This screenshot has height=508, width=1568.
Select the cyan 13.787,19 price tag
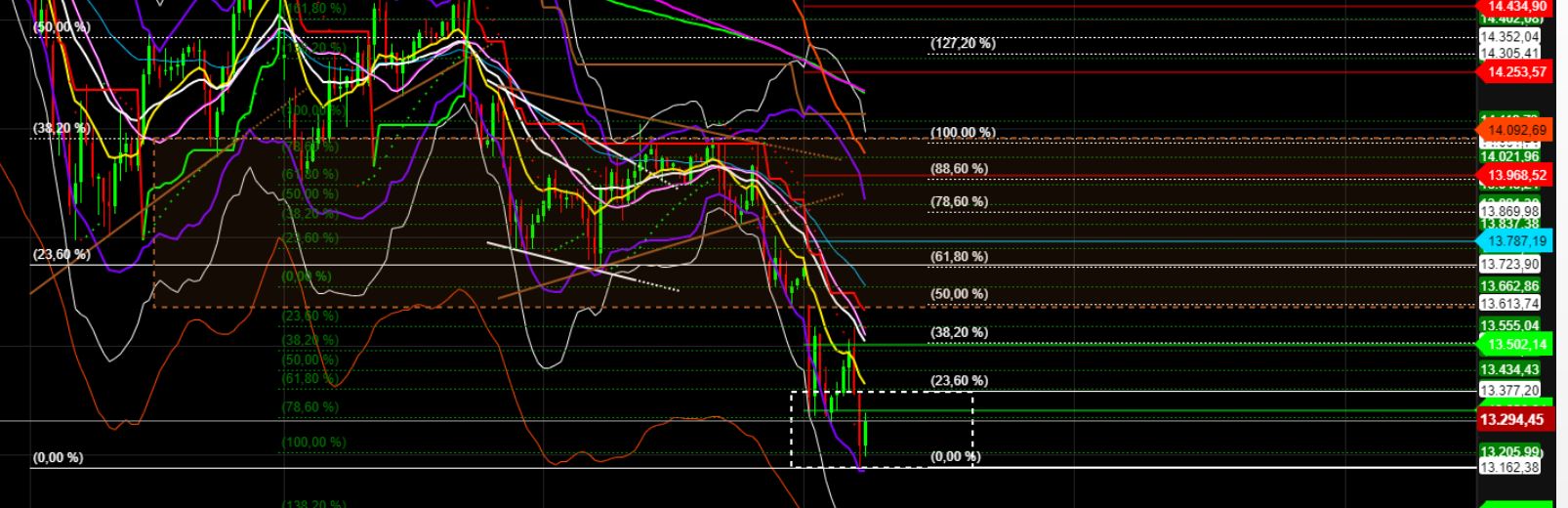[x=1515, y=240]
